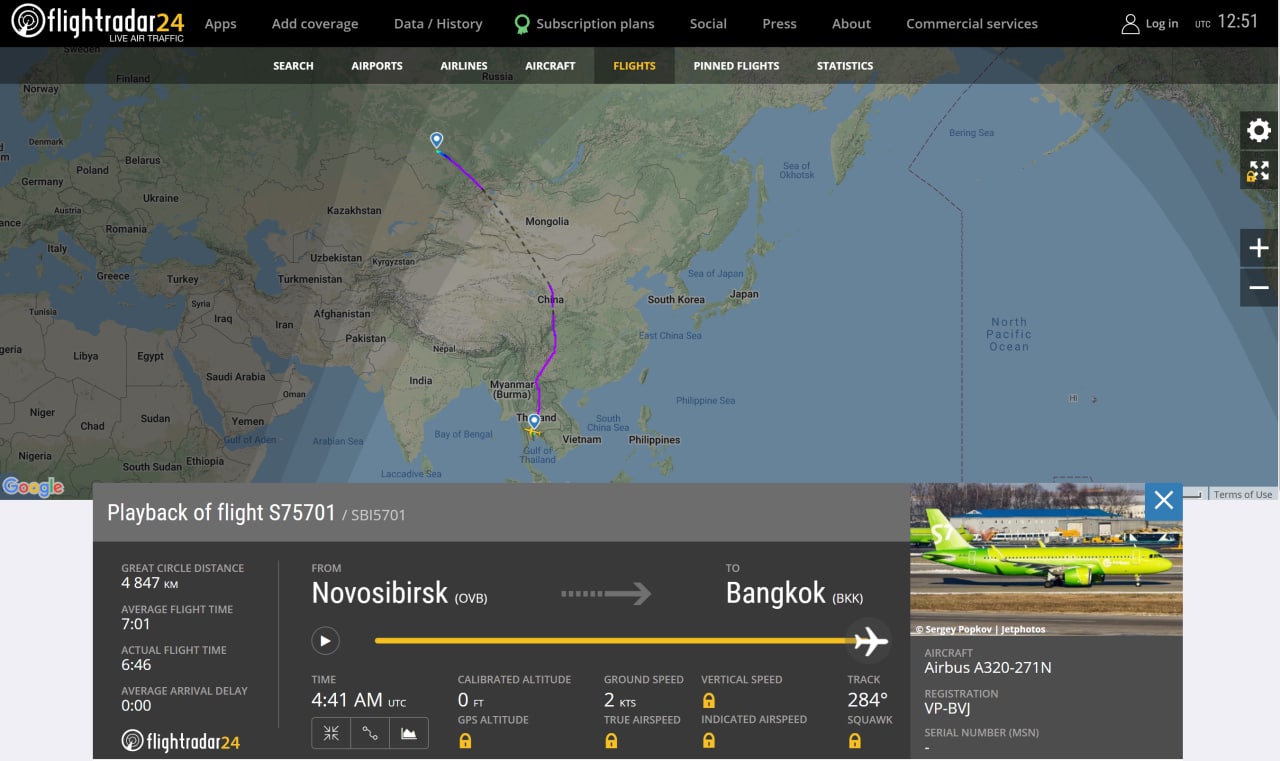Click the UTC 12:51 clock
1280x761 pixels.
[x=1227, y=22]
